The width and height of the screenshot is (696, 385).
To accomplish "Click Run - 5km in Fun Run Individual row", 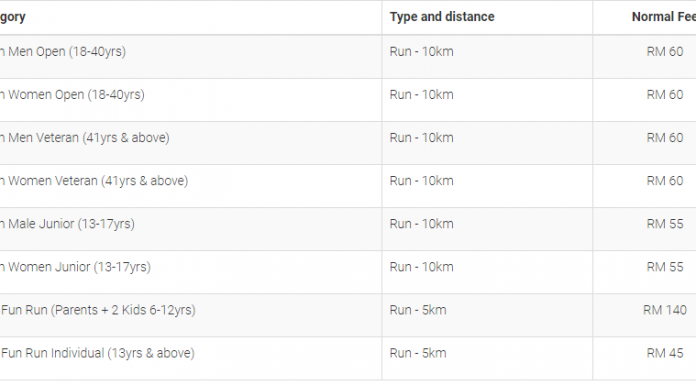I will (x=418, y=353).
